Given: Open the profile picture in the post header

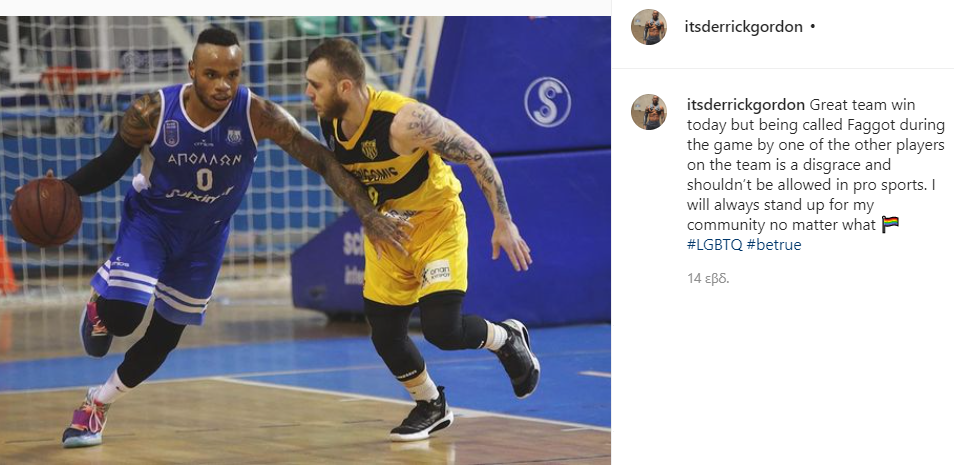Looking at the screenshot, I should click(x=649, y=27).
